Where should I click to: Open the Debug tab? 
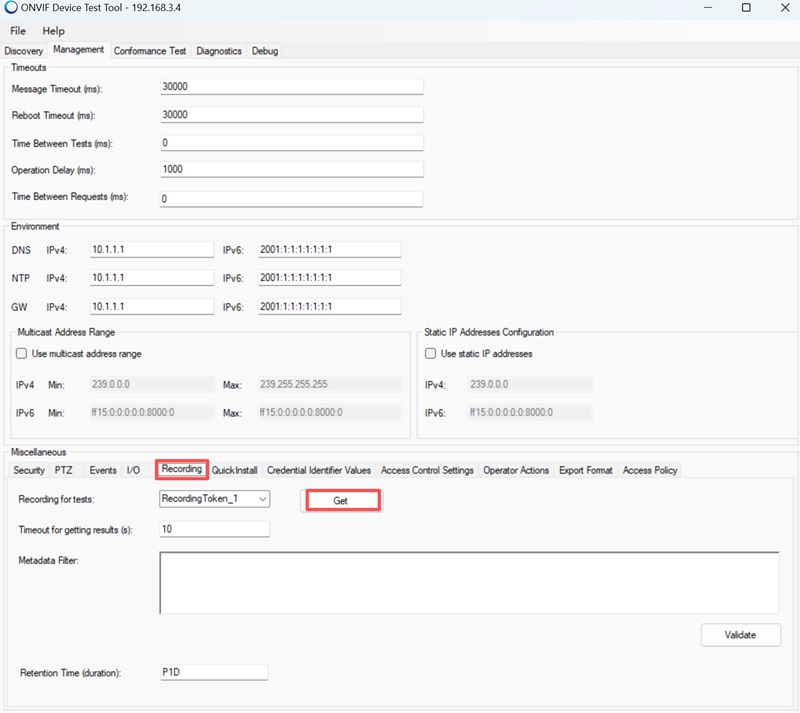[265, 51]
